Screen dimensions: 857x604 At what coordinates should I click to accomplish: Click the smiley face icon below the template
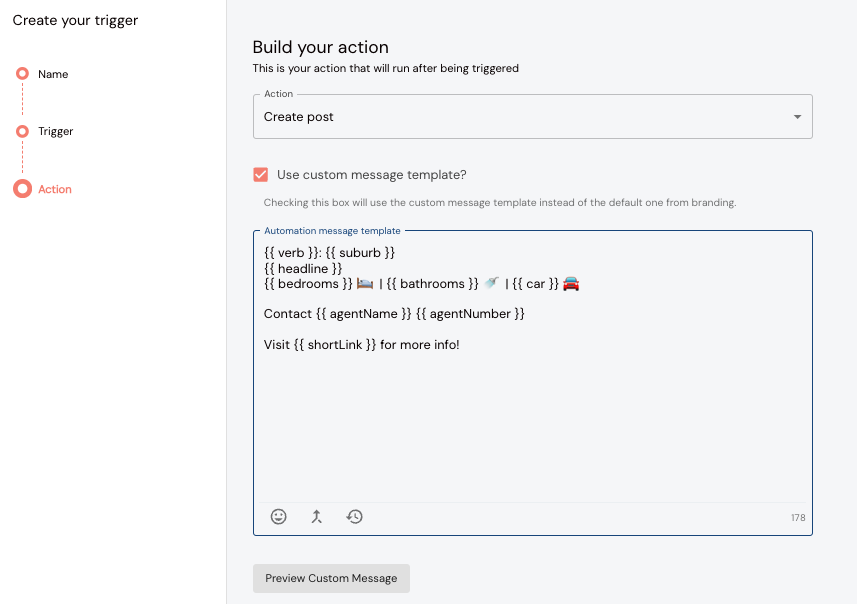pyautogui.click(x=279, y=516)
